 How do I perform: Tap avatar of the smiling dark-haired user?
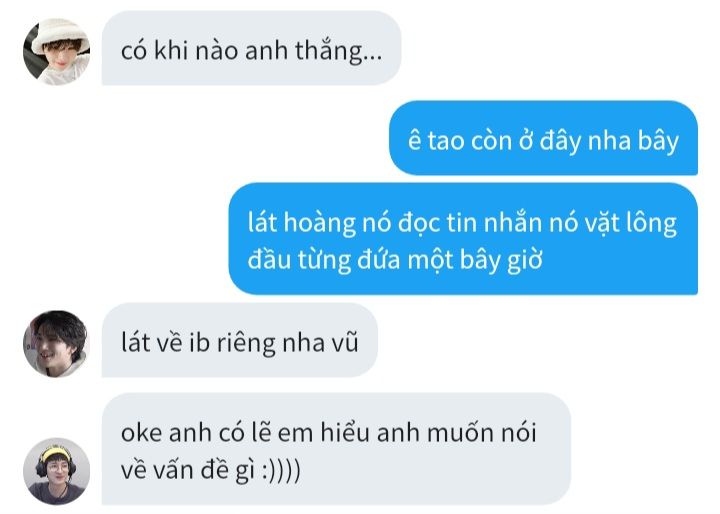tap(56, 344)
